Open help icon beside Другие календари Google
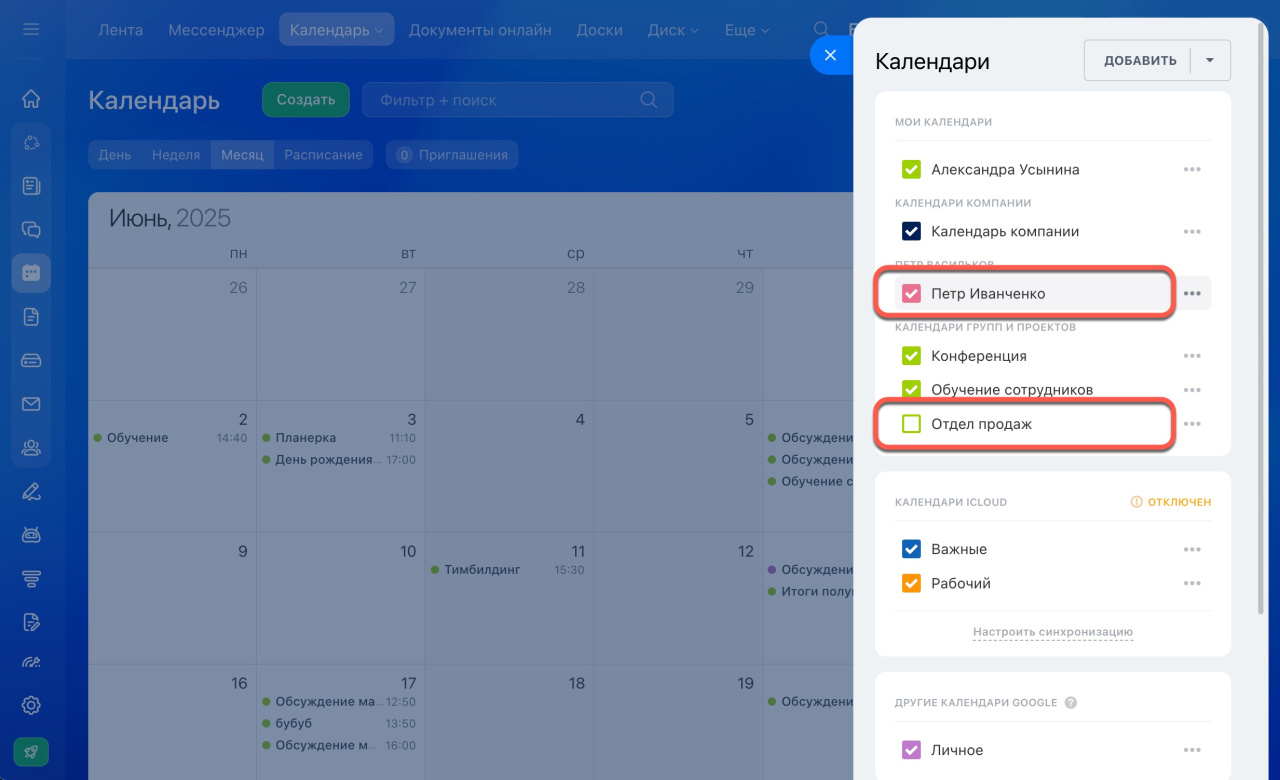 1071,703
